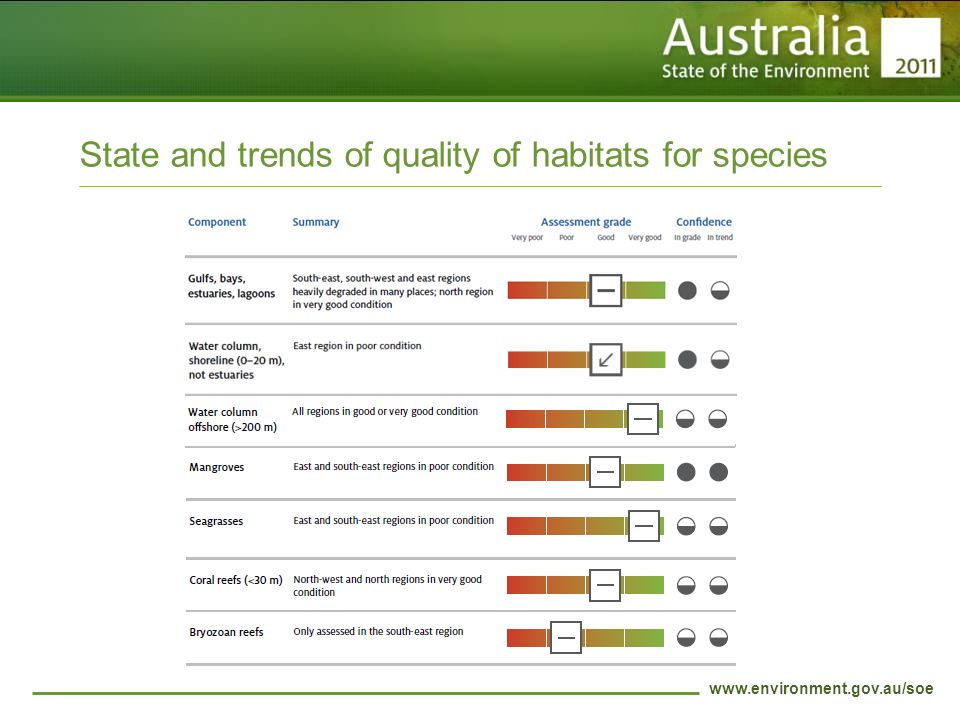Click the in-trend confidence circle for Mangroves
Viewport: 960px width, 720px height.
[719, 472]
